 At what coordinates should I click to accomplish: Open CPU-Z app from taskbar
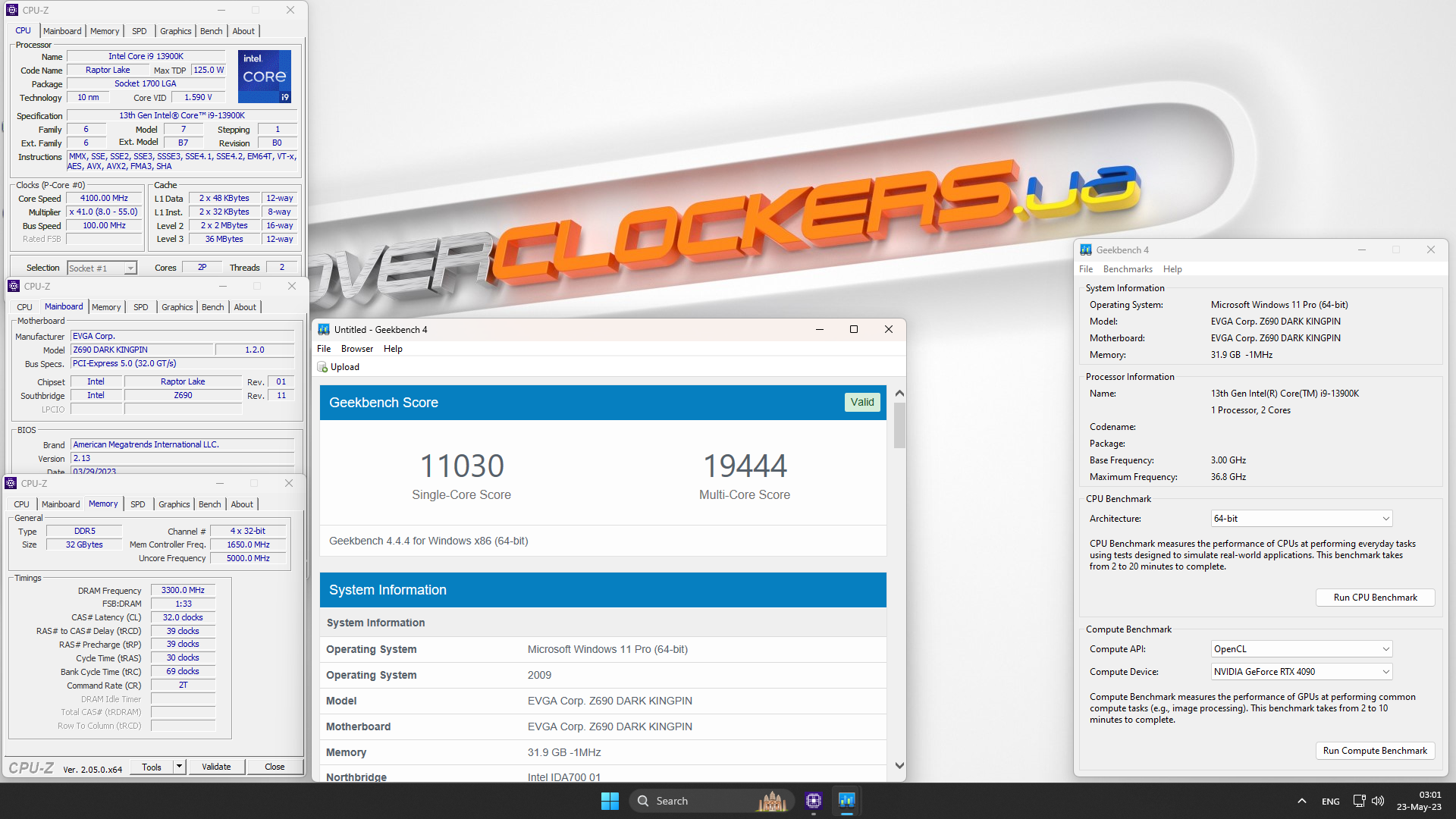pyautogui.click(x=814, y=801)
